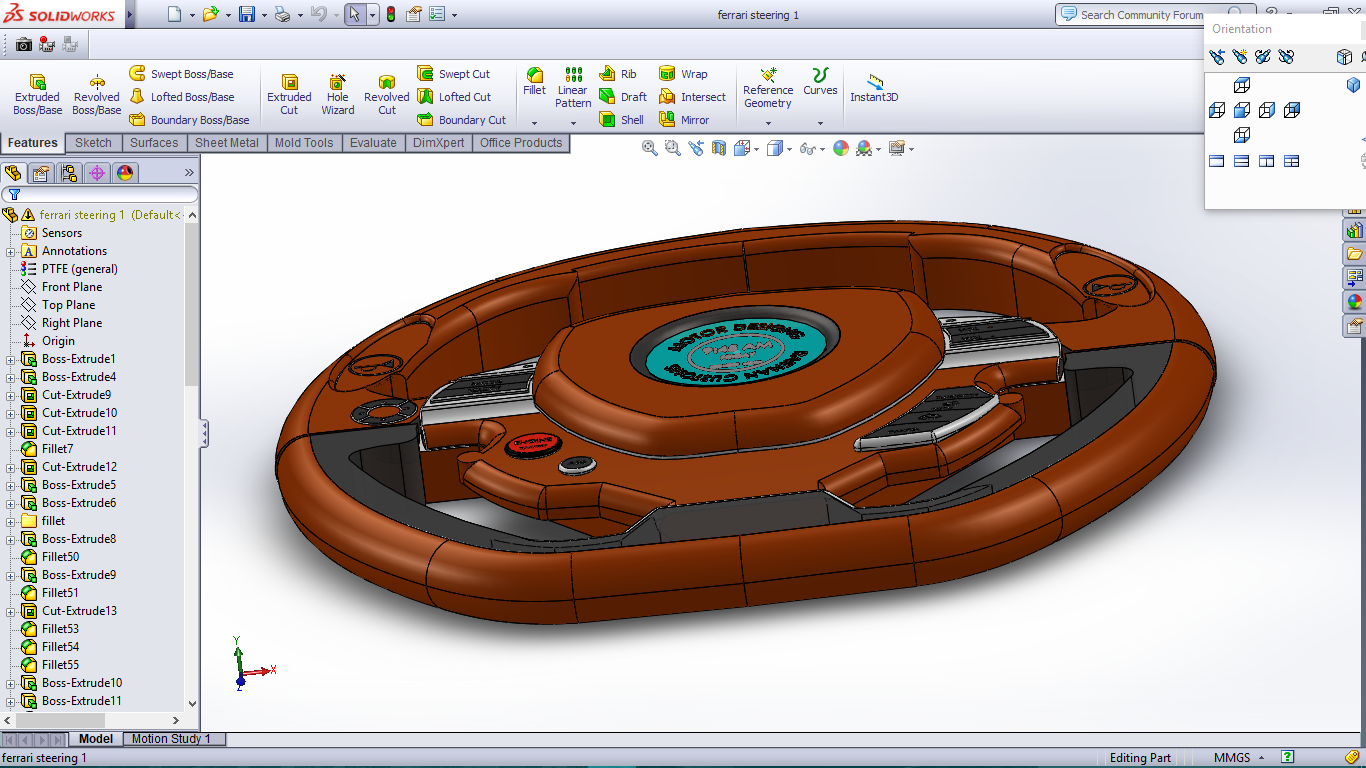1366x768 pixels.
Task: Open the DimXpertManager tab icon
Action: [97, 173]
